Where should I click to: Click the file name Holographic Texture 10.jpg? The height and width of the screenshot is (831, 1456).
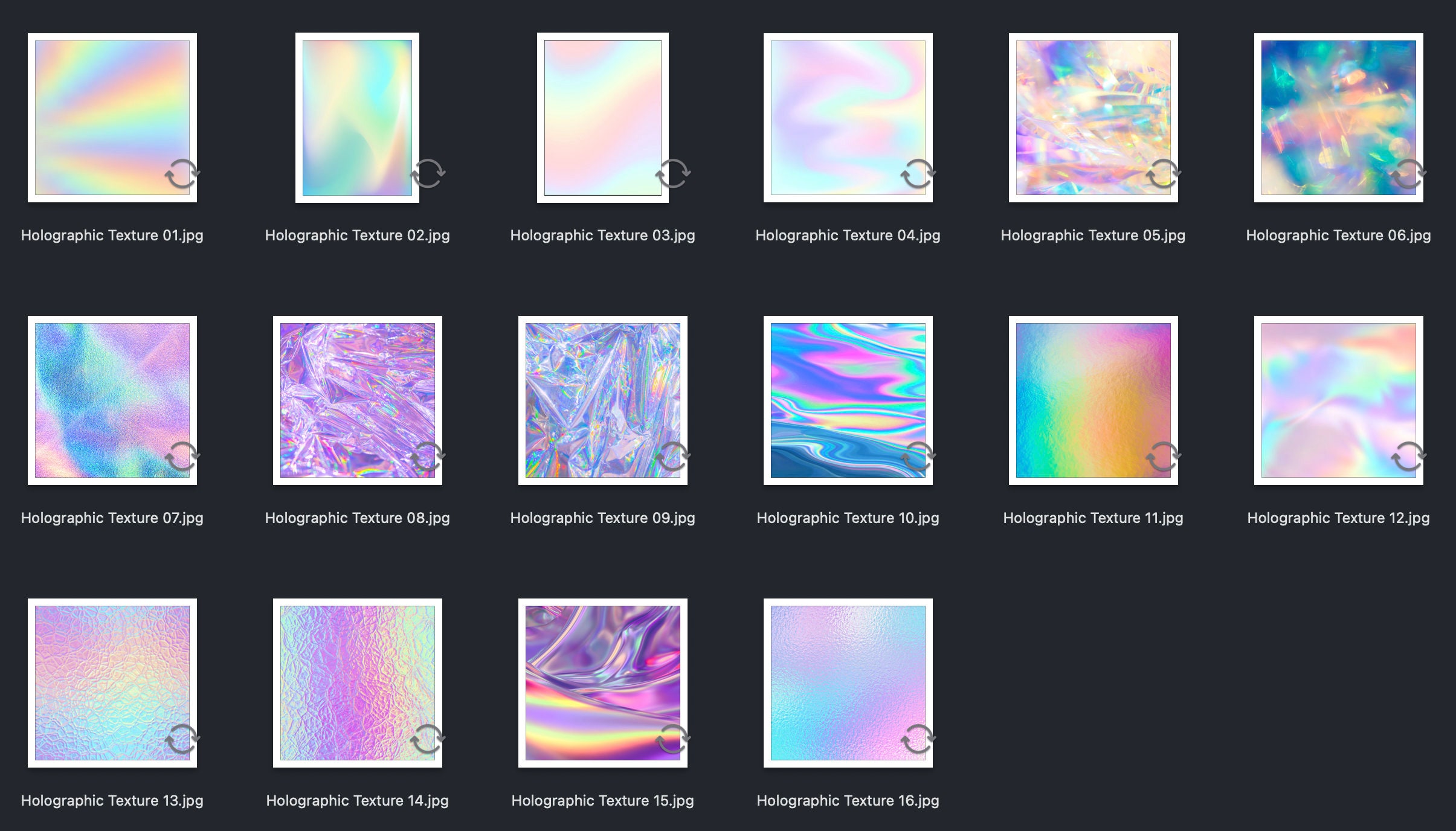point(848,518)
